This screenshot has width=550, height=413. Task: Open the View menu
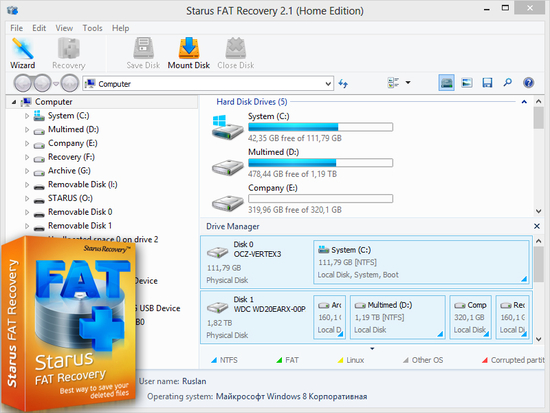point(64,28)
